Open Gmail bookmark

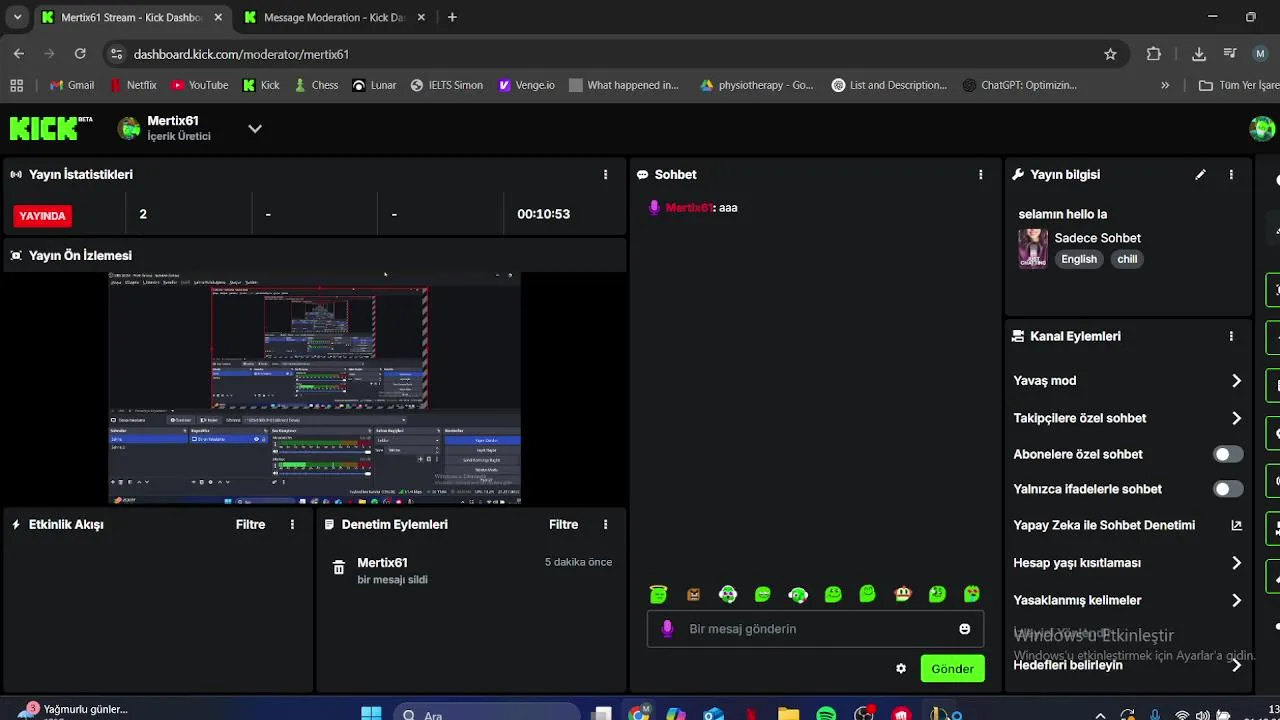[x=72, y=85]
